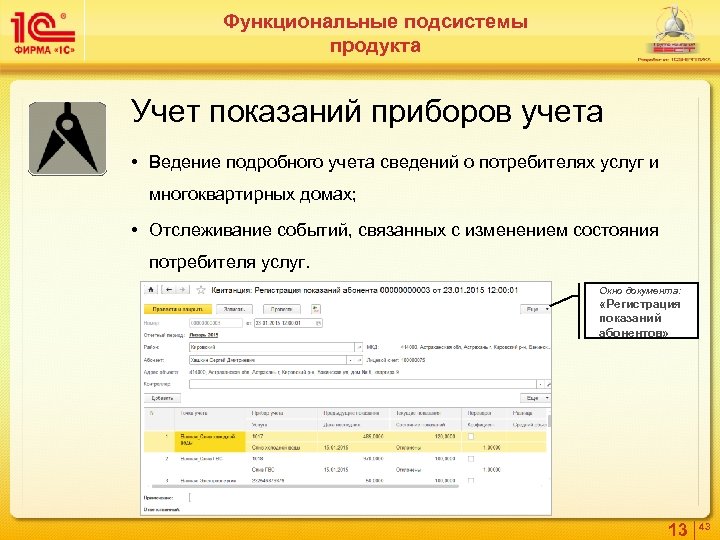The image size is (720, 540).
Task: Open the reporting period link Январь 2015
Action: [204, 335]
